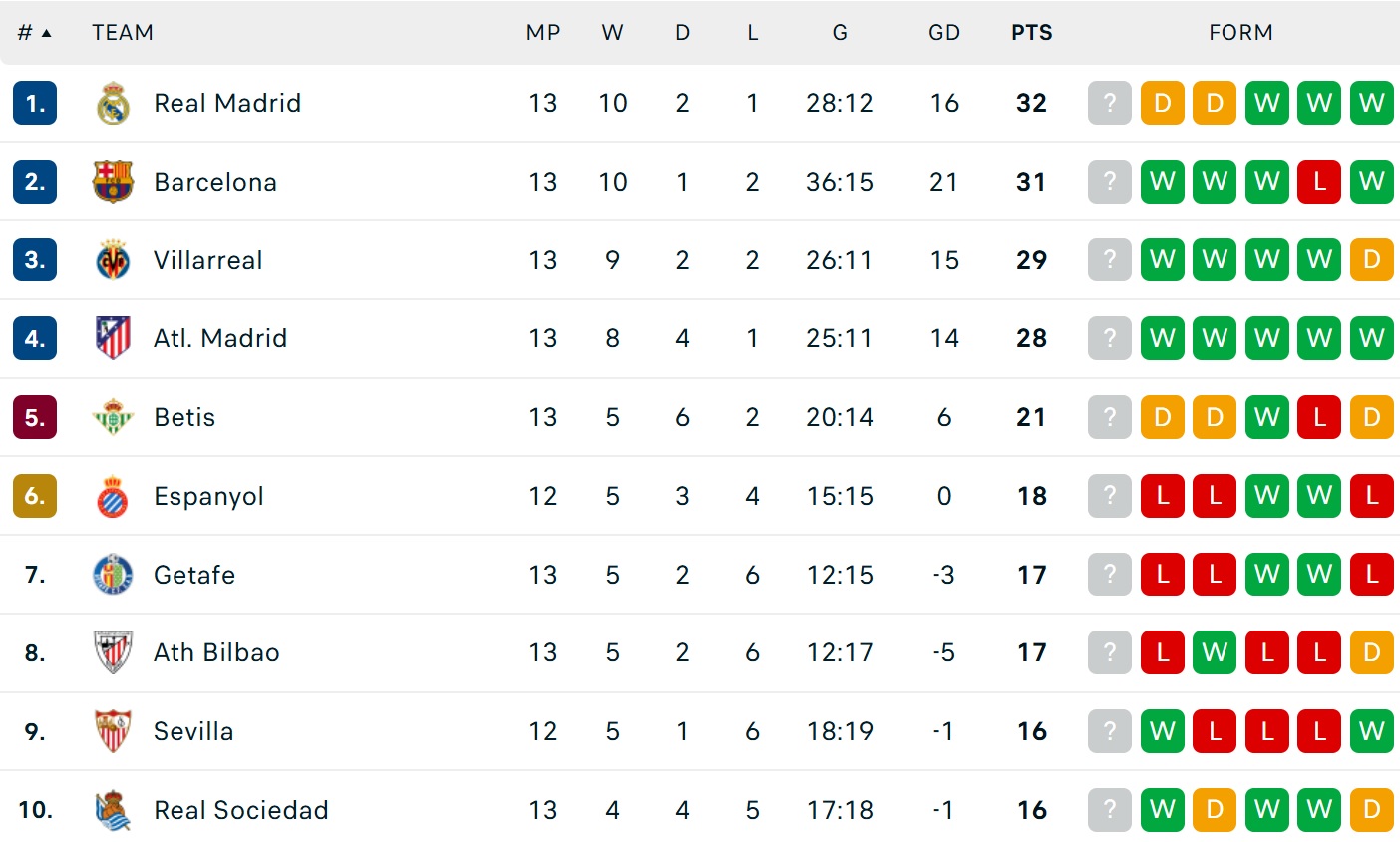Image resolution: width=1400 pixels, height=842 pixels.
Task: Click the Sevilla club crest
Action: click(x=113, y=731)
